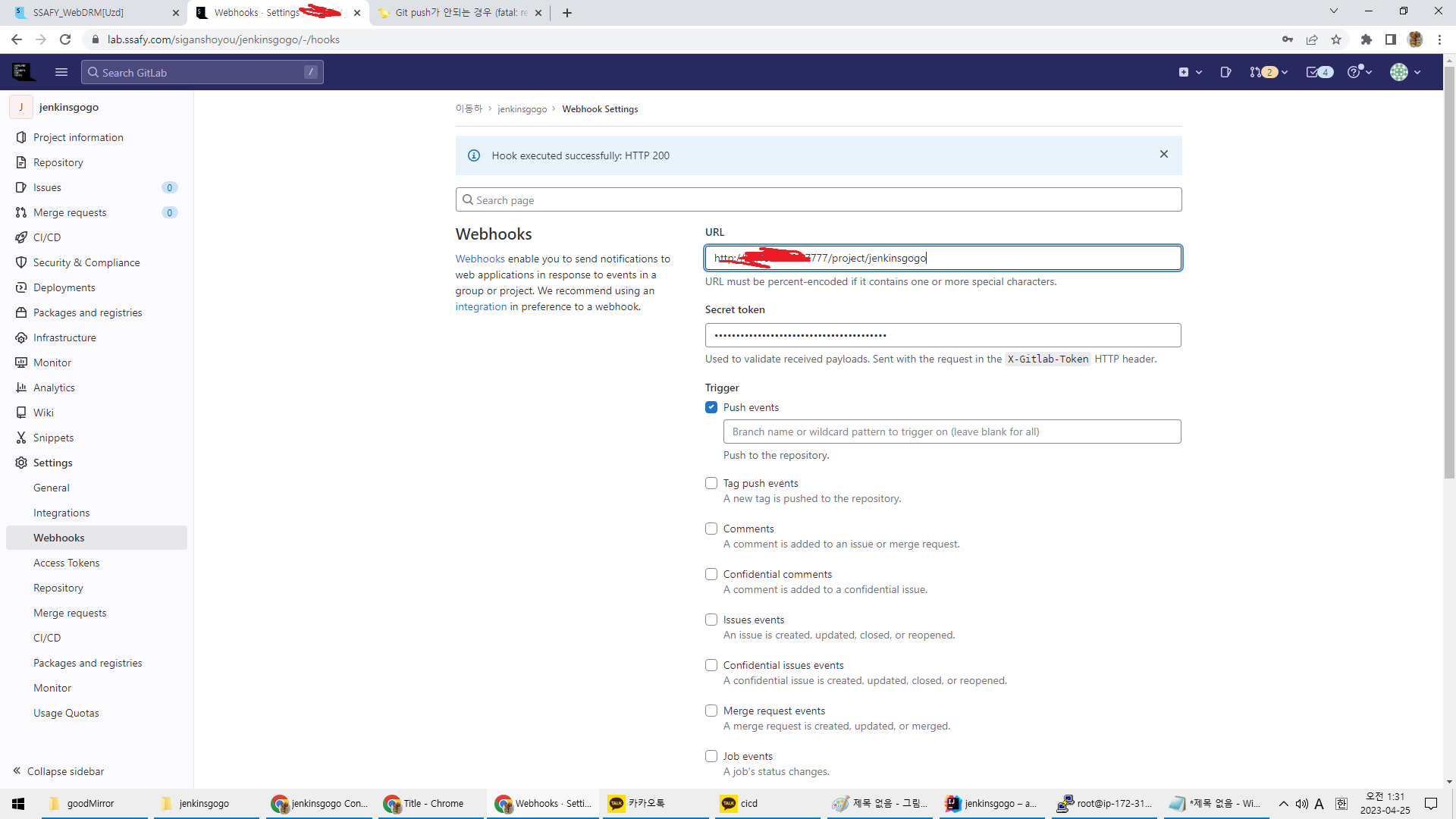Dismiss the Hook executed successfully alert
This screenshot has height=819, width=1456.
(1163, 155)
